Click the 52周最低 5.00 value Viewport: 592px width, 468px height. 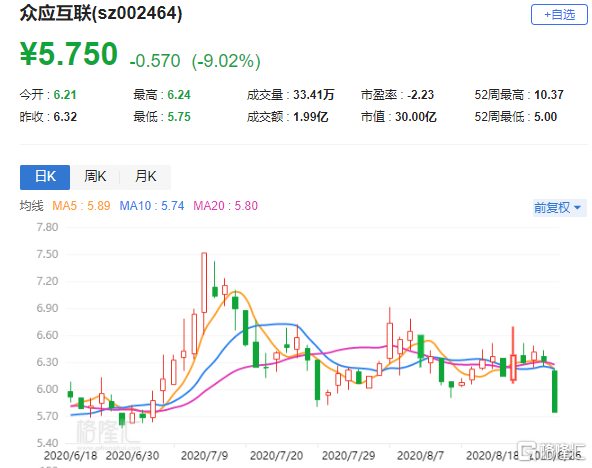(516, 117)
